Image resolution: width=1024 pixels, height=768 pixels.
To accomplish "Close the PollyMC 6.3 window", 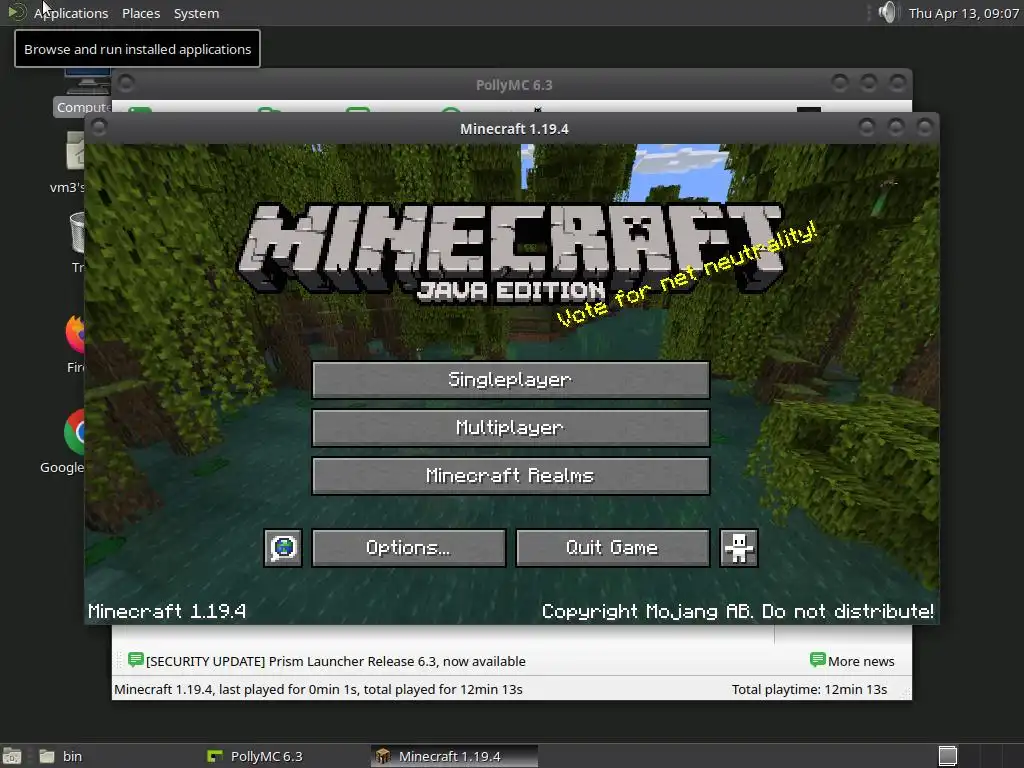I will click(x=897, y=83).
